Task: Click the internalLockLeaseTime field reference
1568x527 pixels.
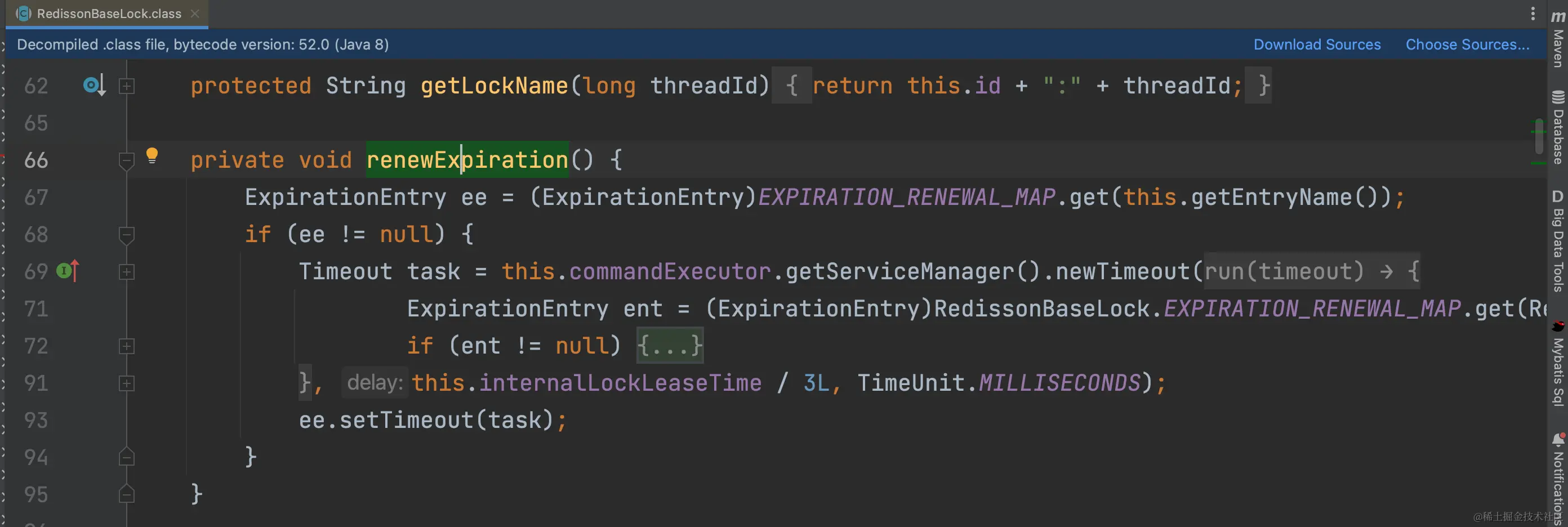Action: 620,383
